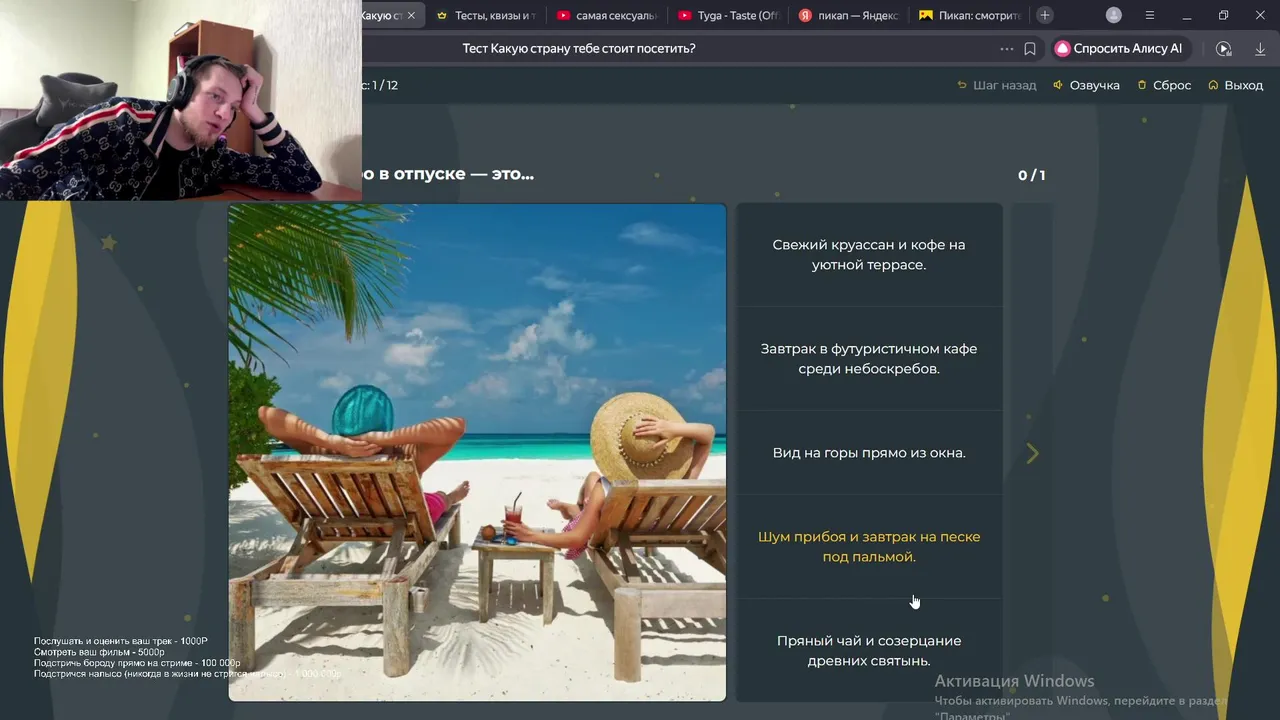
Task: Toggle 'Озвучка' voice-over
Action: tap(1087, 85)
